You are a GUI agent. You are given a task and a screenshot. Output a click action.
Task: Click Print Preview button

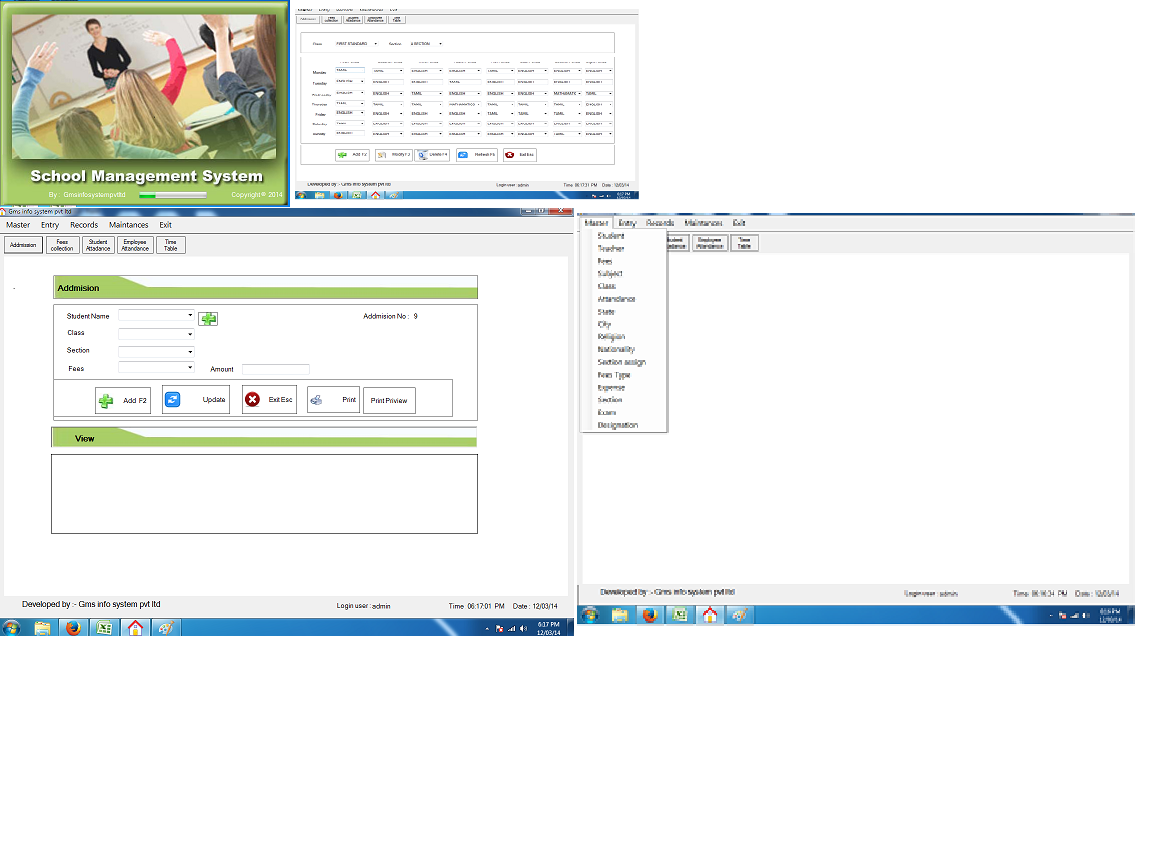(389, 400)
